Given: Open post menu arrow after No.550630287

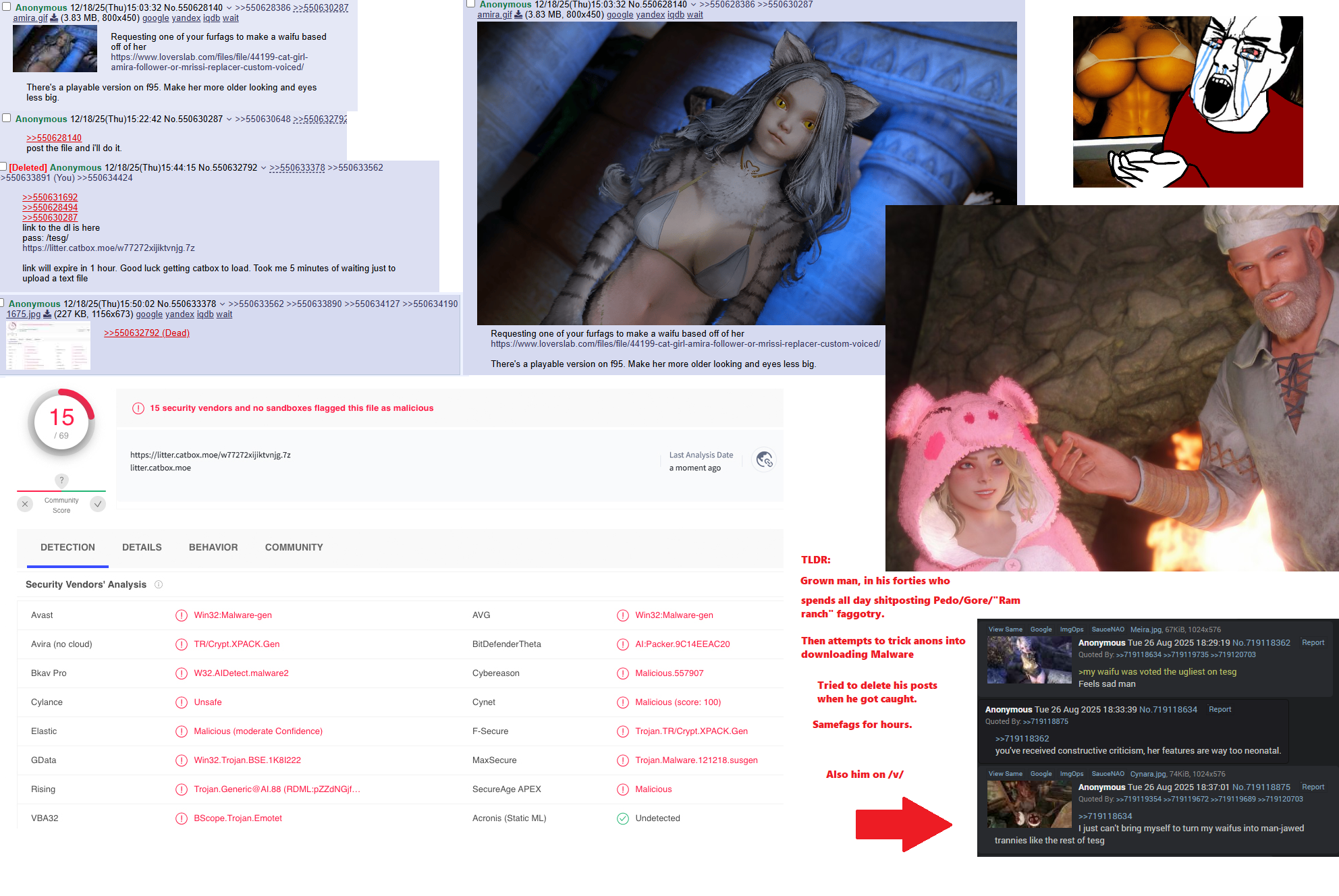Looking at the screenshot, I should pyautogui.click(x=229, y=119).
